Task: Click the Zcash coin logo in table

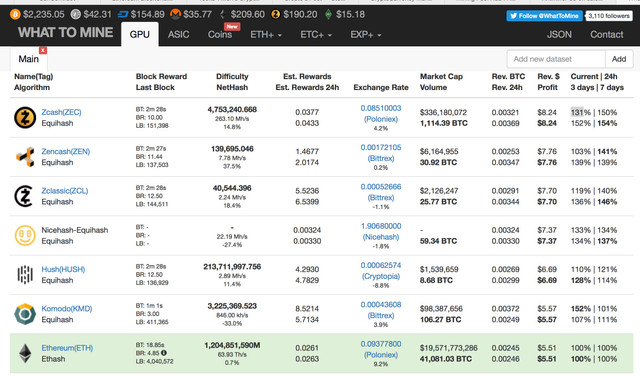Action: (x=25, y=118)
